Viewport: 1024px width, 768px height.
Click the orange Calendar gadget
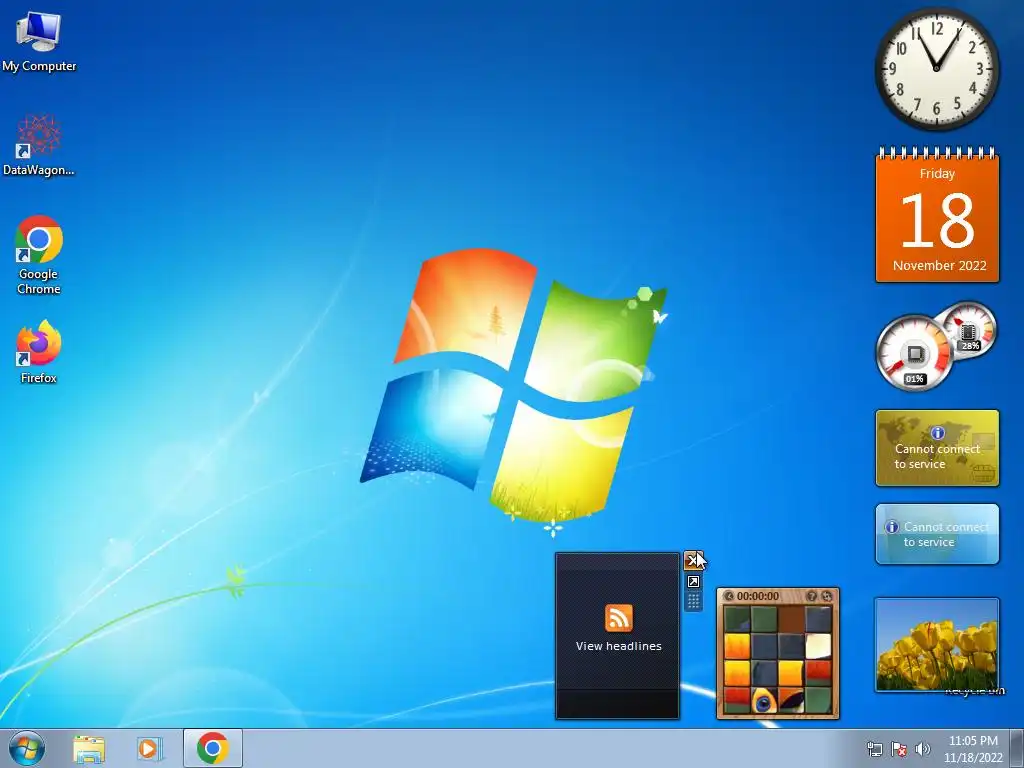point(937,216)
